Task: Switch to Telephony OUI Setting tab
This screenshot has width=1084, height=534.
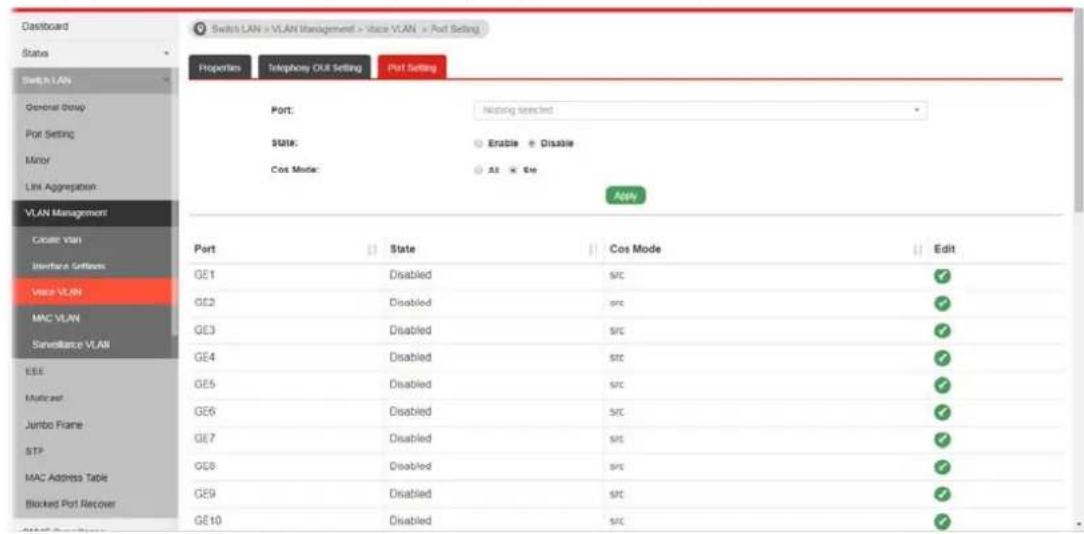Action: click(315, 68)
